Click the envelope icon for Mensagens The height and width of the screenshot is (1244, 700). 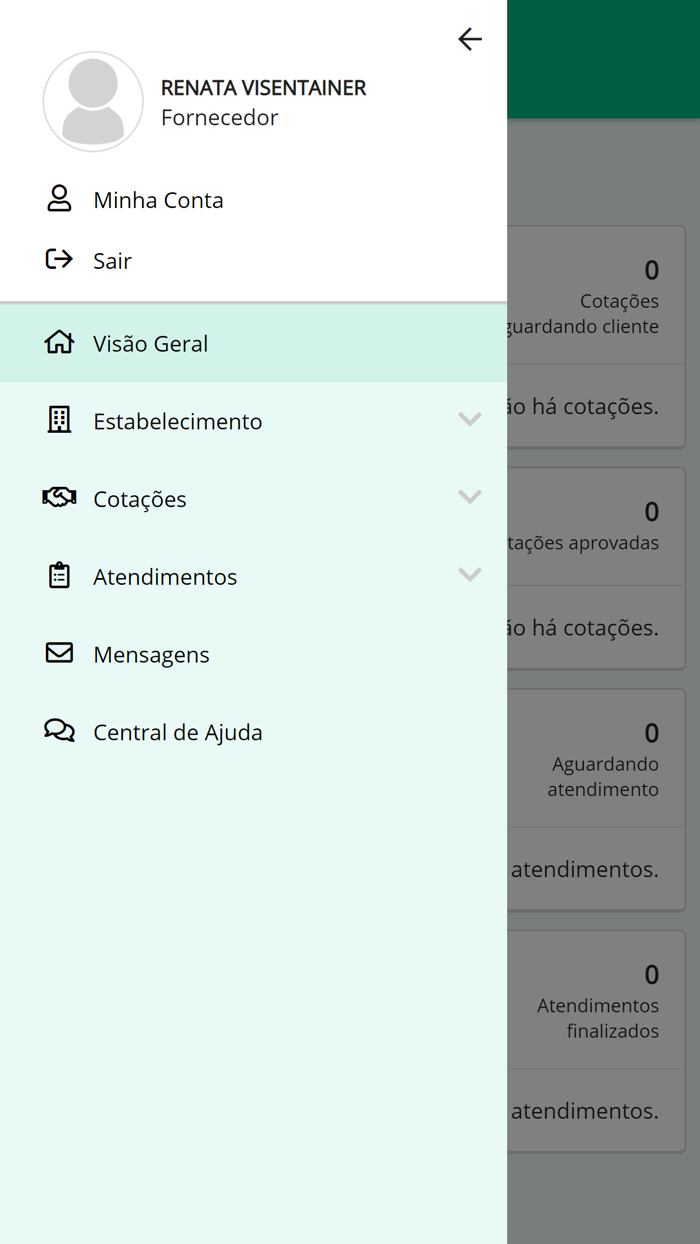(x=59, y=653)
